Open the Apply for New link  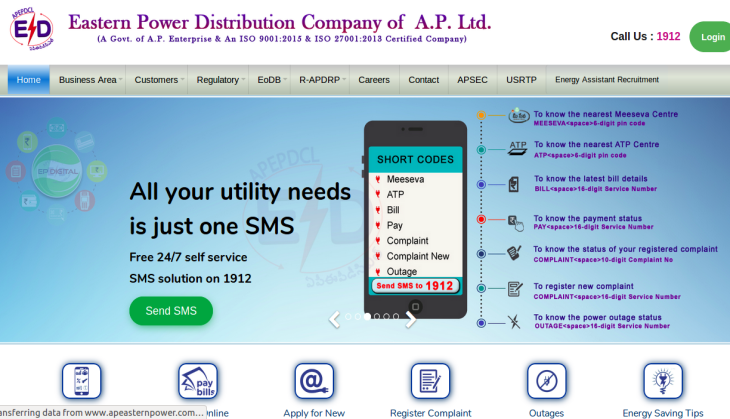pyautogui.click(x=314, y=413)
